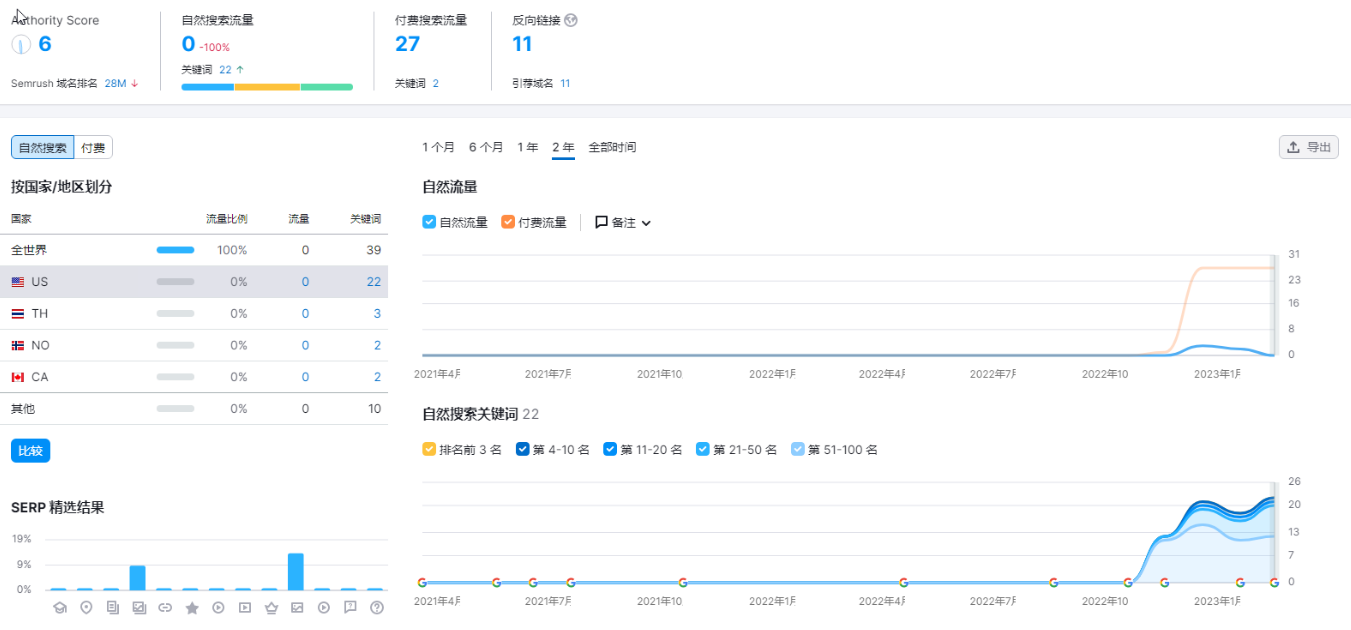
Task: Click the 导出 export button
Action: 1308,147
